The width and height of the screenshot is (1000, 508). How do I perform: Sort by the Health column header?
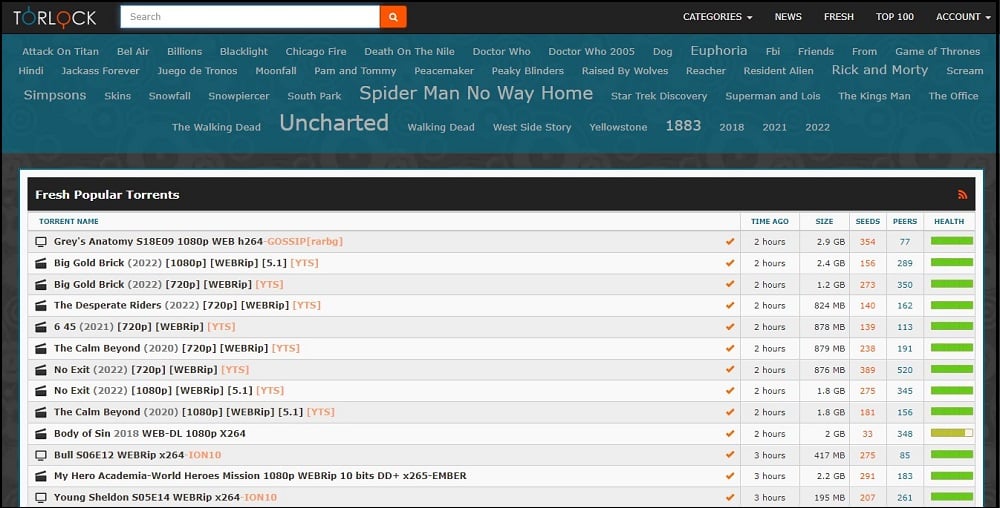tap(949, 221)
